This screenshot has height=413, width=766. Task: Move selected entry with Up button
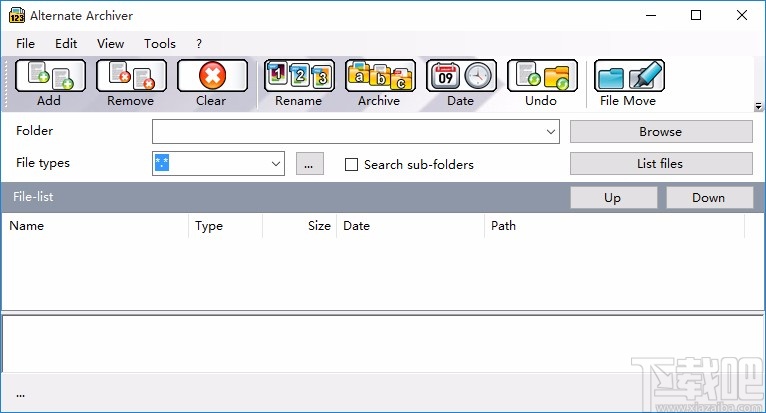(x=614, y=197)
